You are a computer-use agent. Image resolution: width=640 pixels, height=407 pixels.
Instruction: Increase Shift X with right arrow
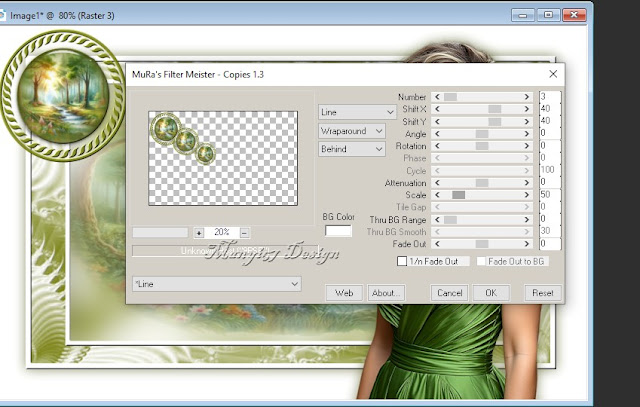pos(527,109)
